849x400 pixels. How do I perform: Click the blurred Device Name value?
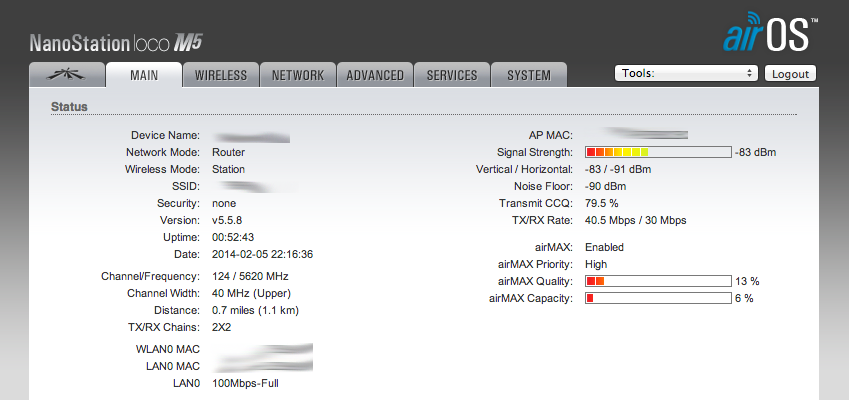point(252,135)
